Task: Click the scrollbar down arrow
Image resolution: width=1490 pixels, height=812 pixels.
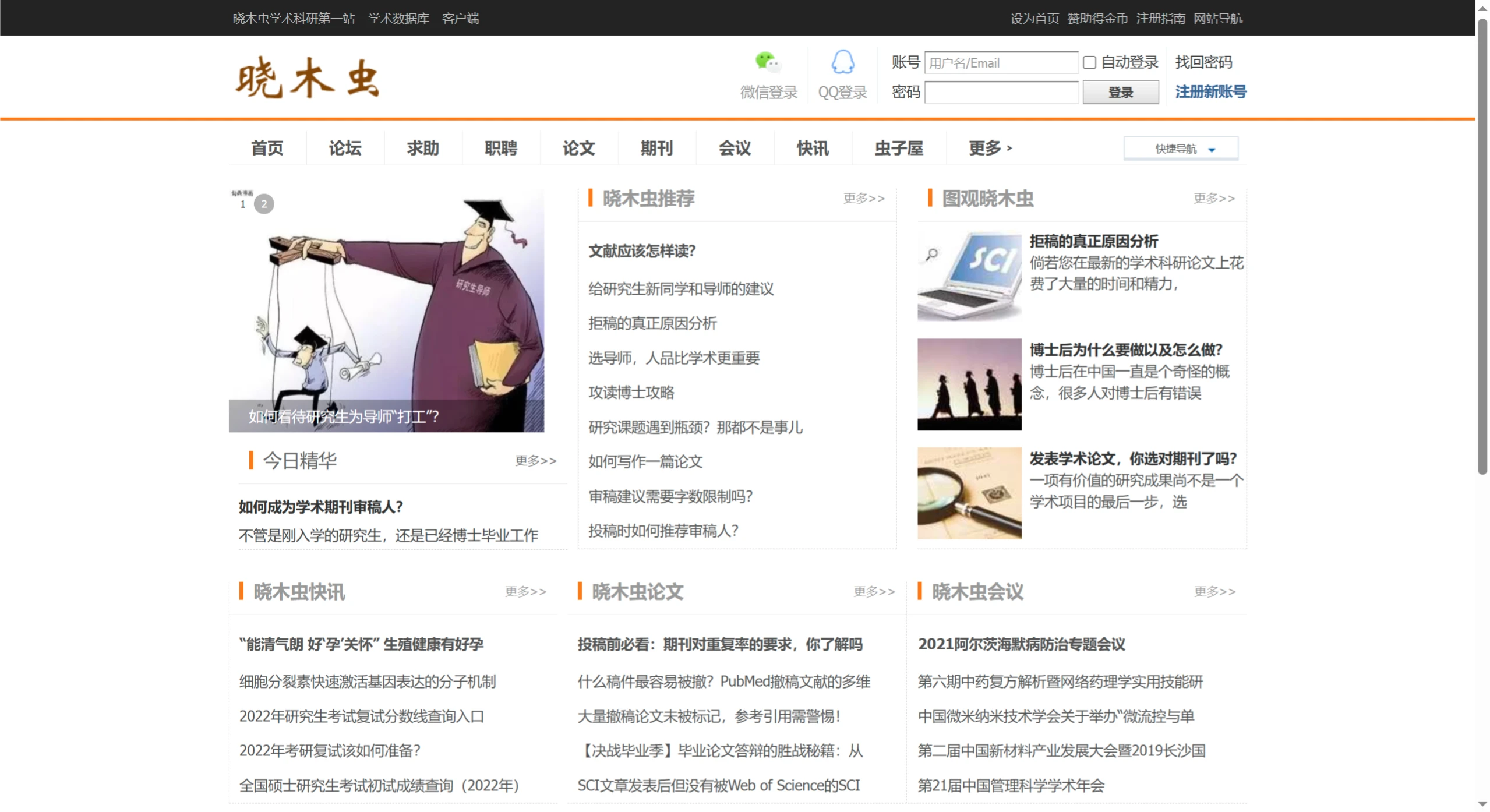Action: tap(1482, 804)
